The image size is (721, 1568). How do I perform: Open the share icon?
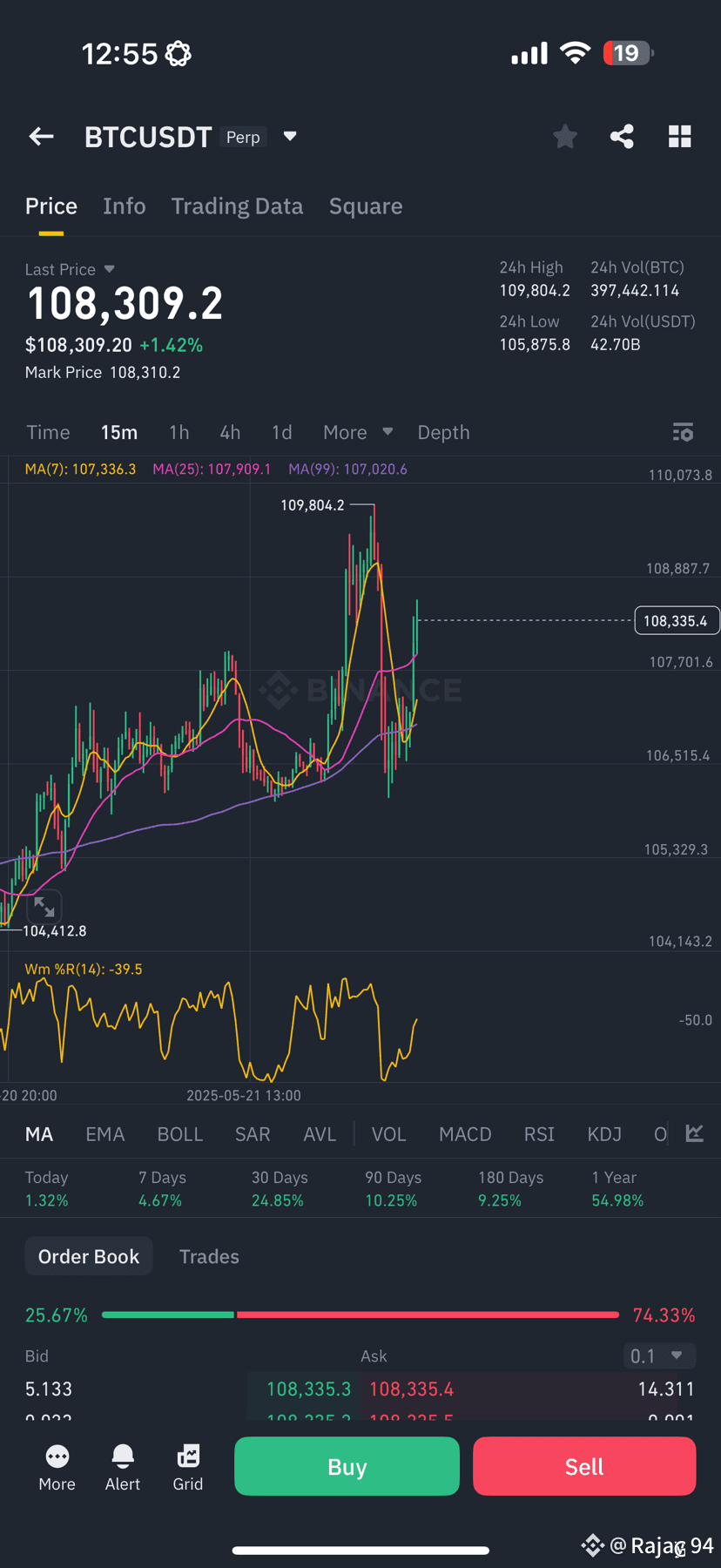click(x=622, y=136)
